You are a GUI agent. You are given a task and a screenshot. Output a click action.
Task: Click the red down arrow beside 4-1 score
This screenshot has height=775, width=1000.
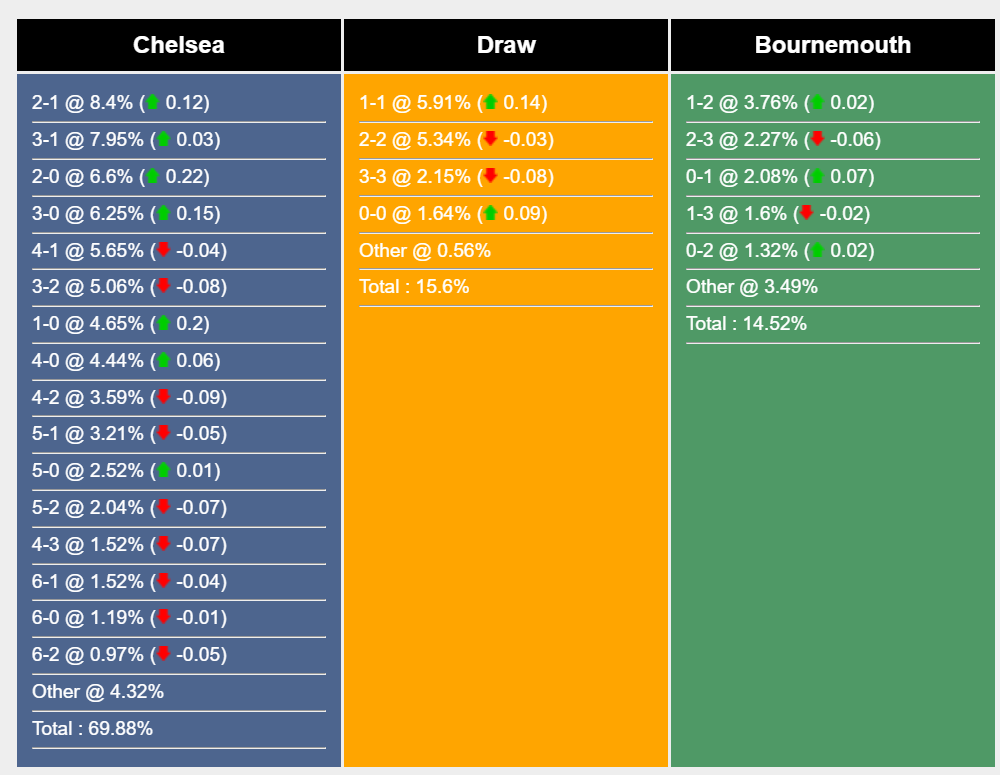(163, 249)
